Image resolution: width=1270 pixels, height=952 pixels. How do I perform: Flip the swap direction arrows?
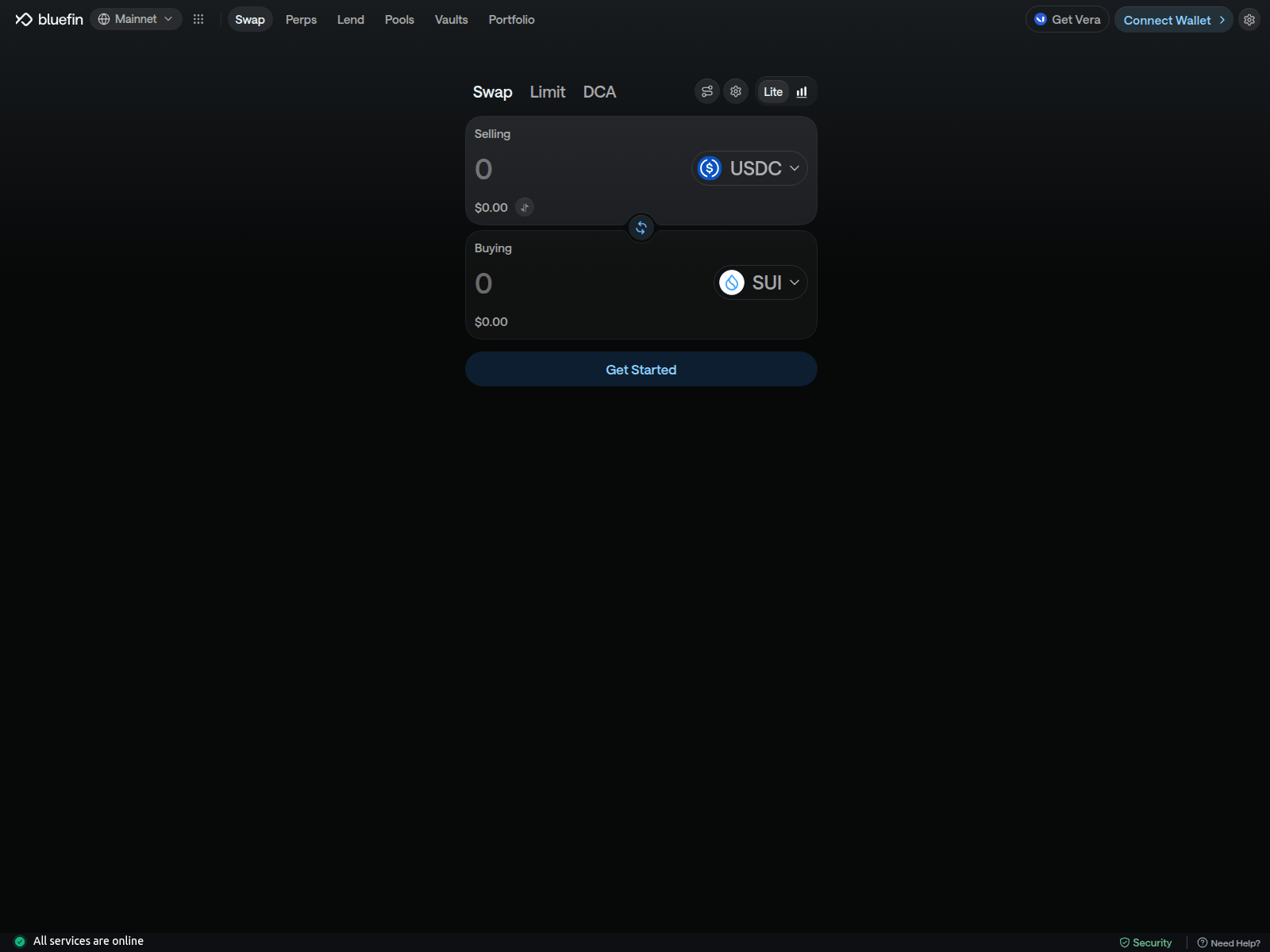[641, 228]
